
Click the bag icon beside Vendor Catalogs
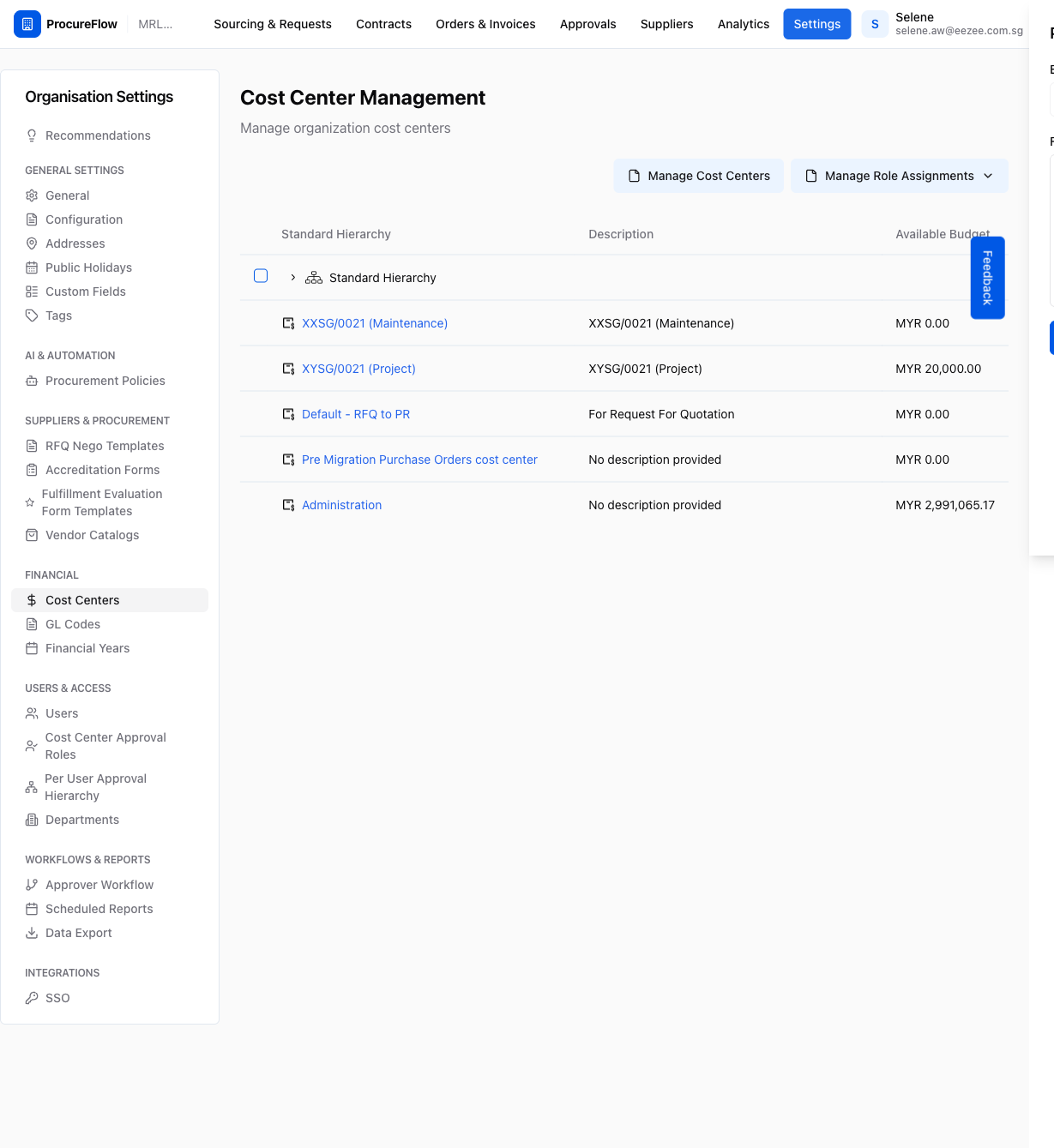click(32, 535)
